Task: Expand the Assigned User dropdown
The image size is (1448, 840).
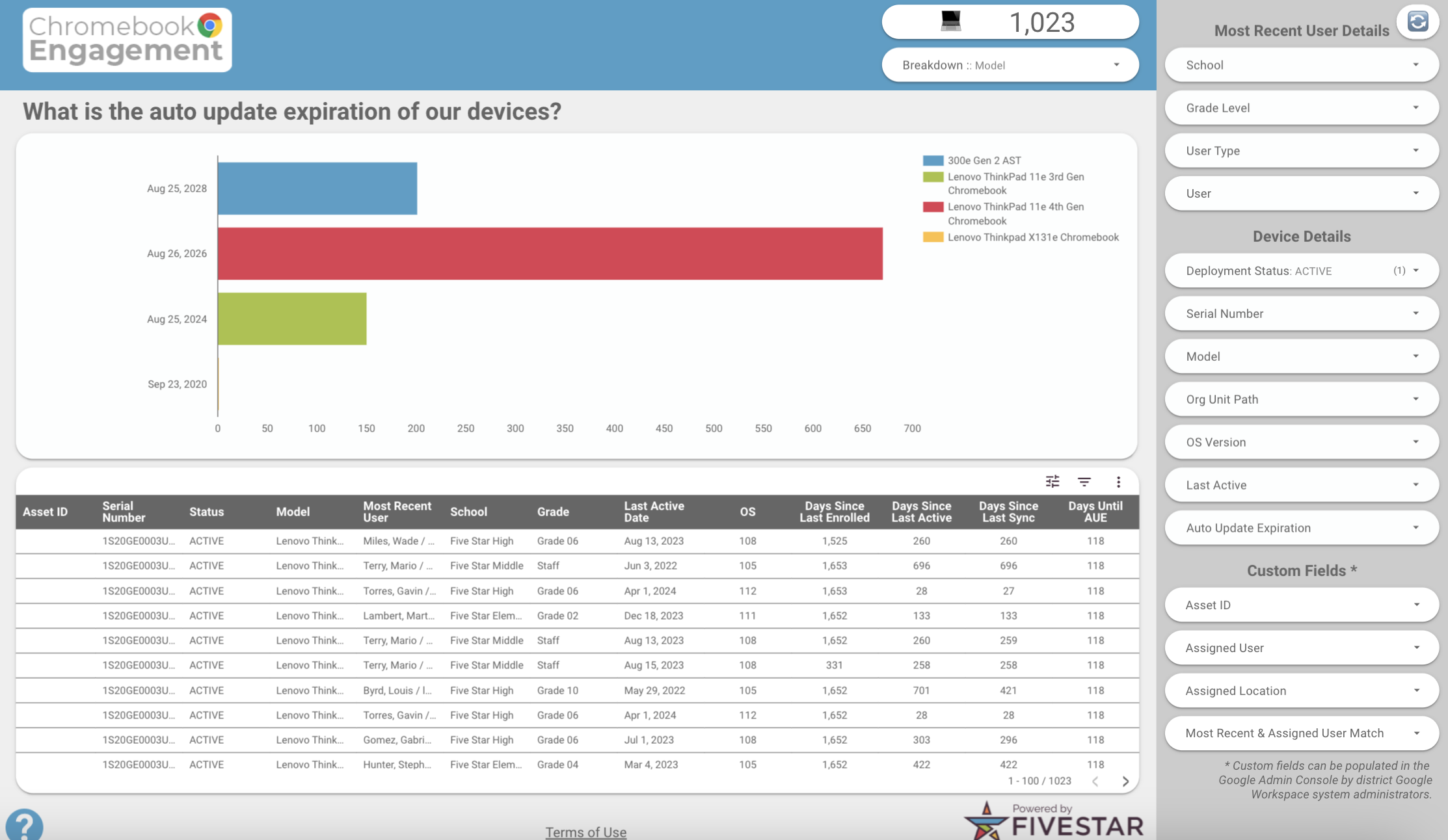Action: (x=1302, y=648)
